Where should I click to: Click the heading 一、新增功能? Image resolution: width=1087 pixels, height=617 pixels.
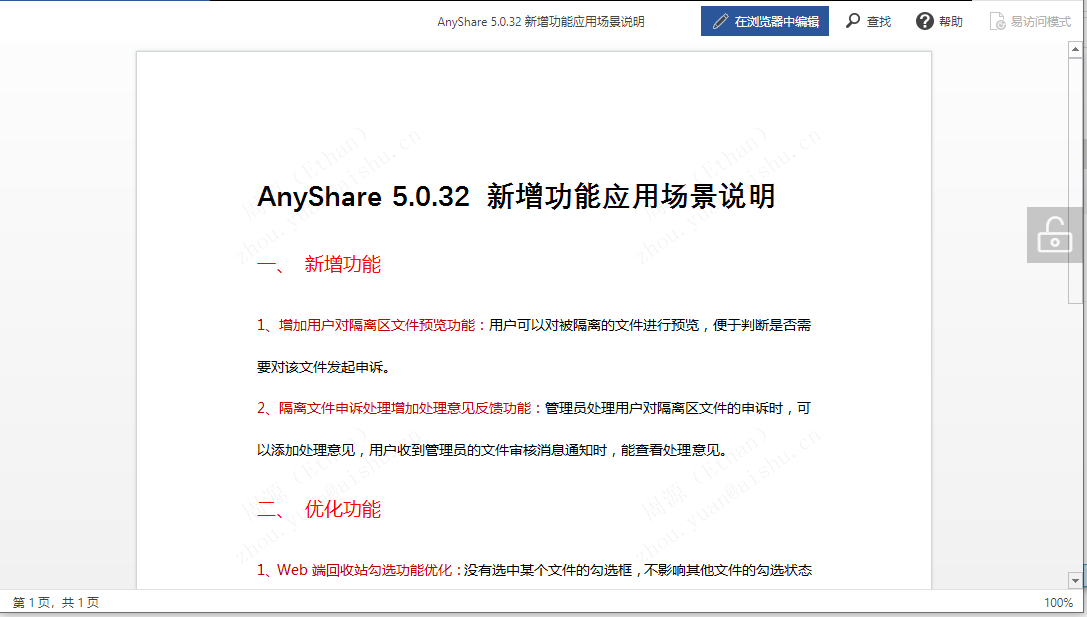click(x=319, y=264)
